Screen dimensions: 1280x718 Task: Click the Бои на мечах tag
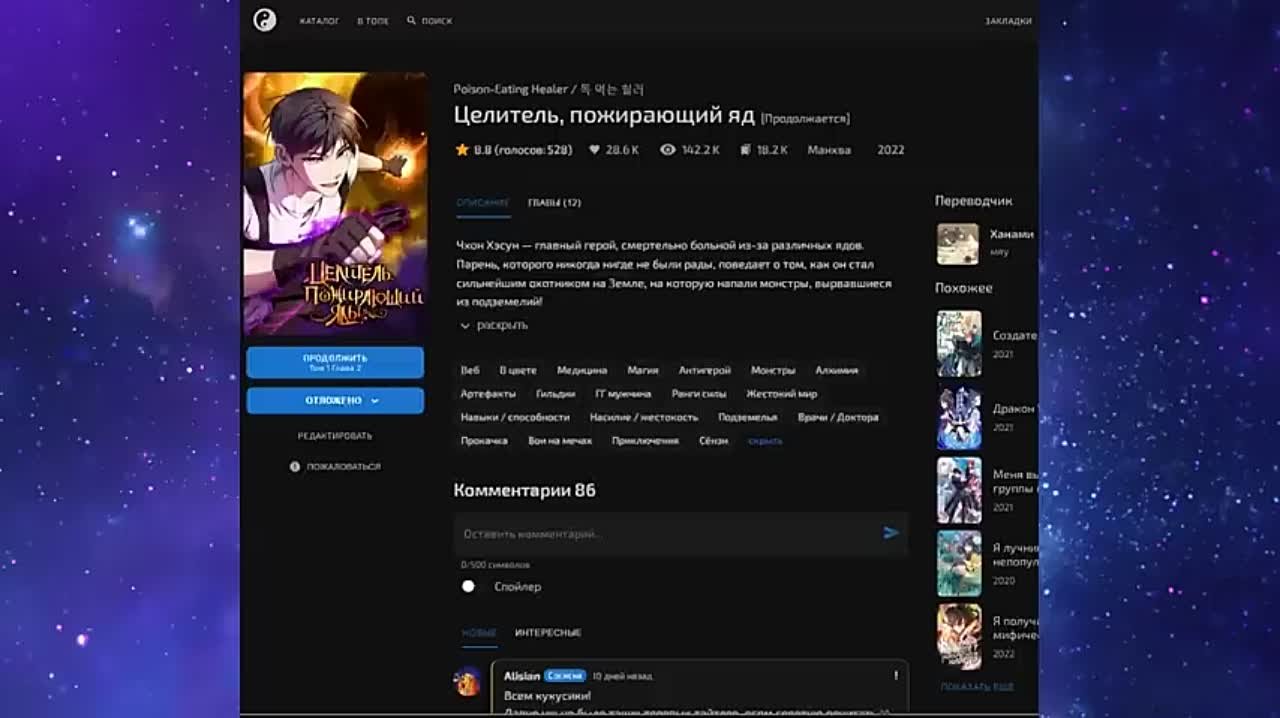pos(560,441)
